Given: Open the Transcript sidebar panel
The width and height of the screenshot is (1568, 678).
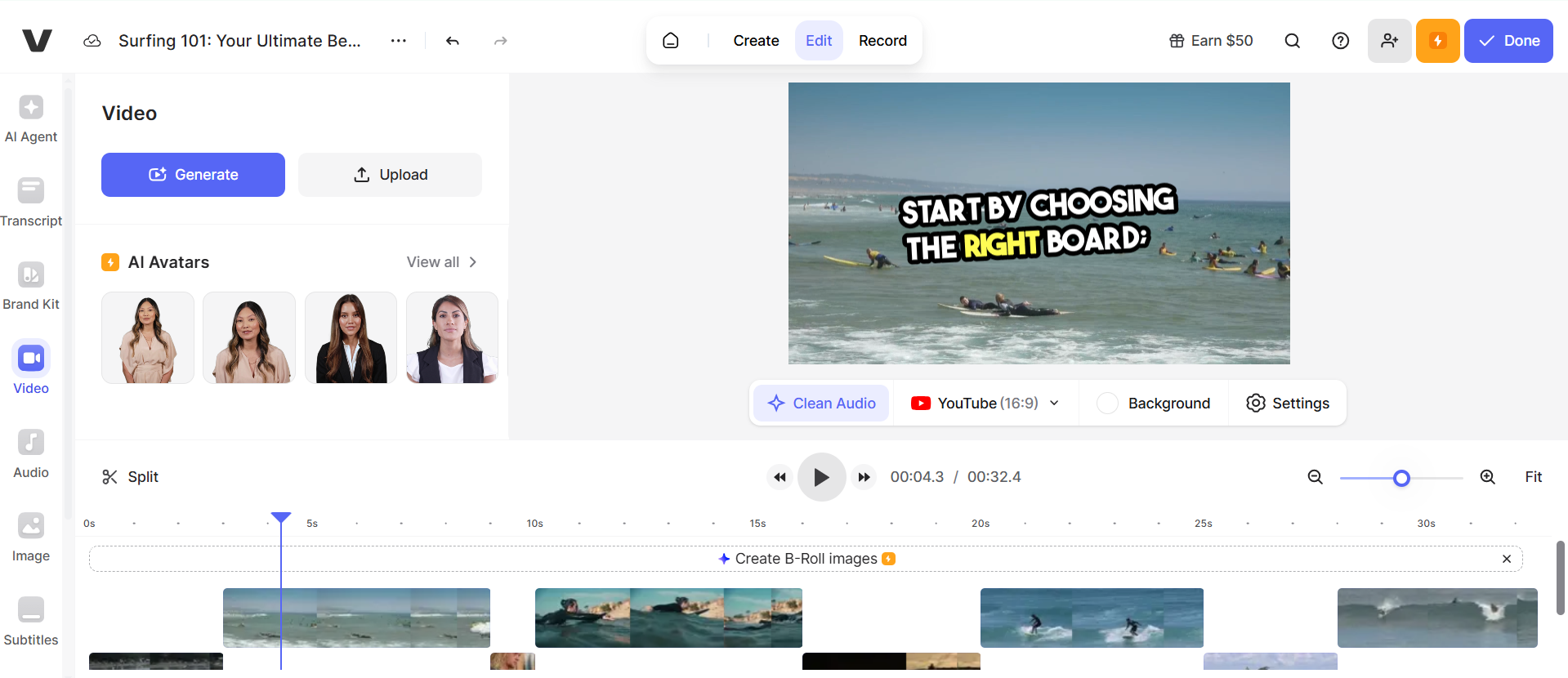Looking at the screenshot, I should point(31,203).
